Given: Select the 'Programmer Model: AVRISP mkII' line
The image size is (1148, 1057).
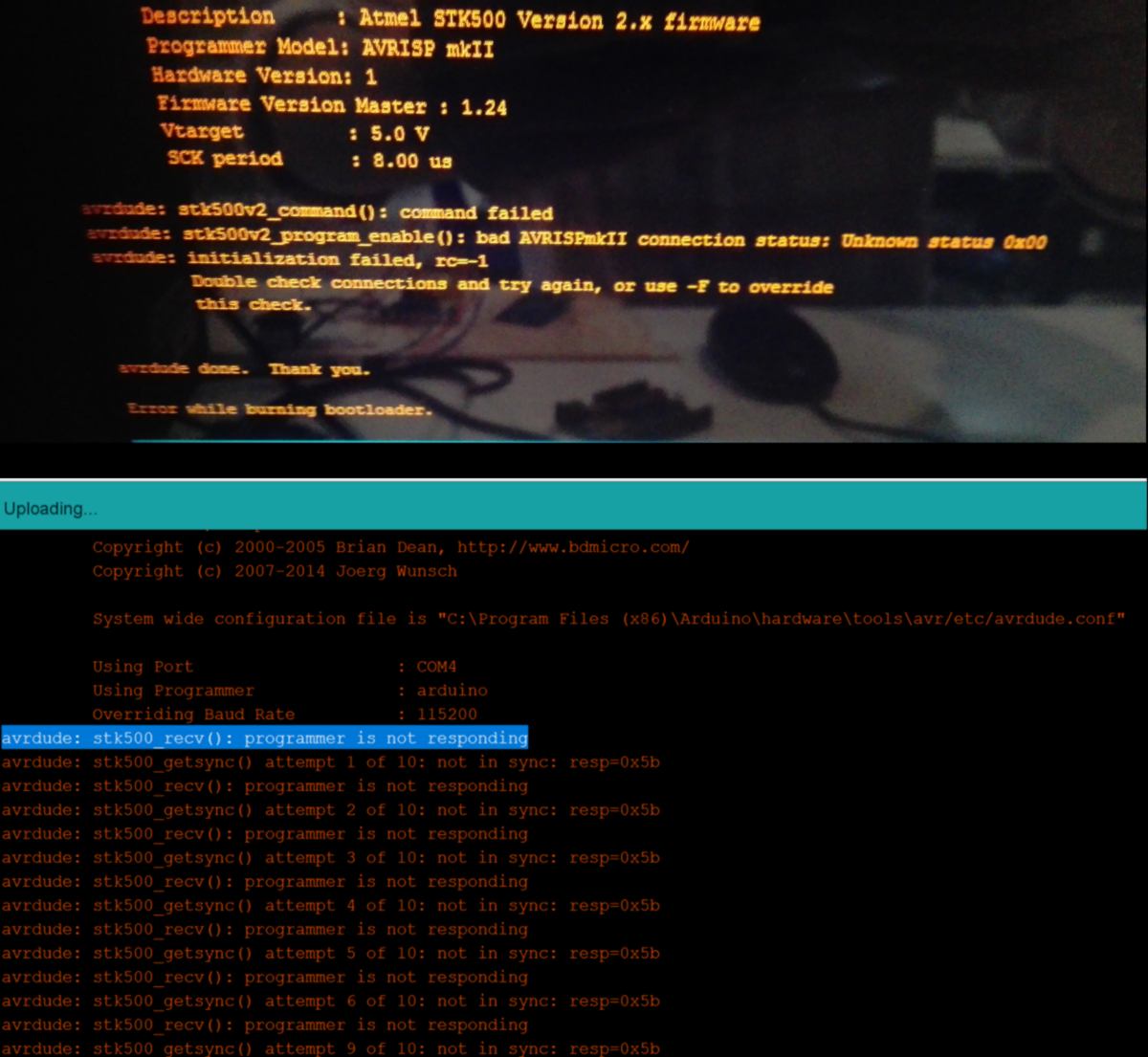Looking at the screenshot, I should point(320,47).
